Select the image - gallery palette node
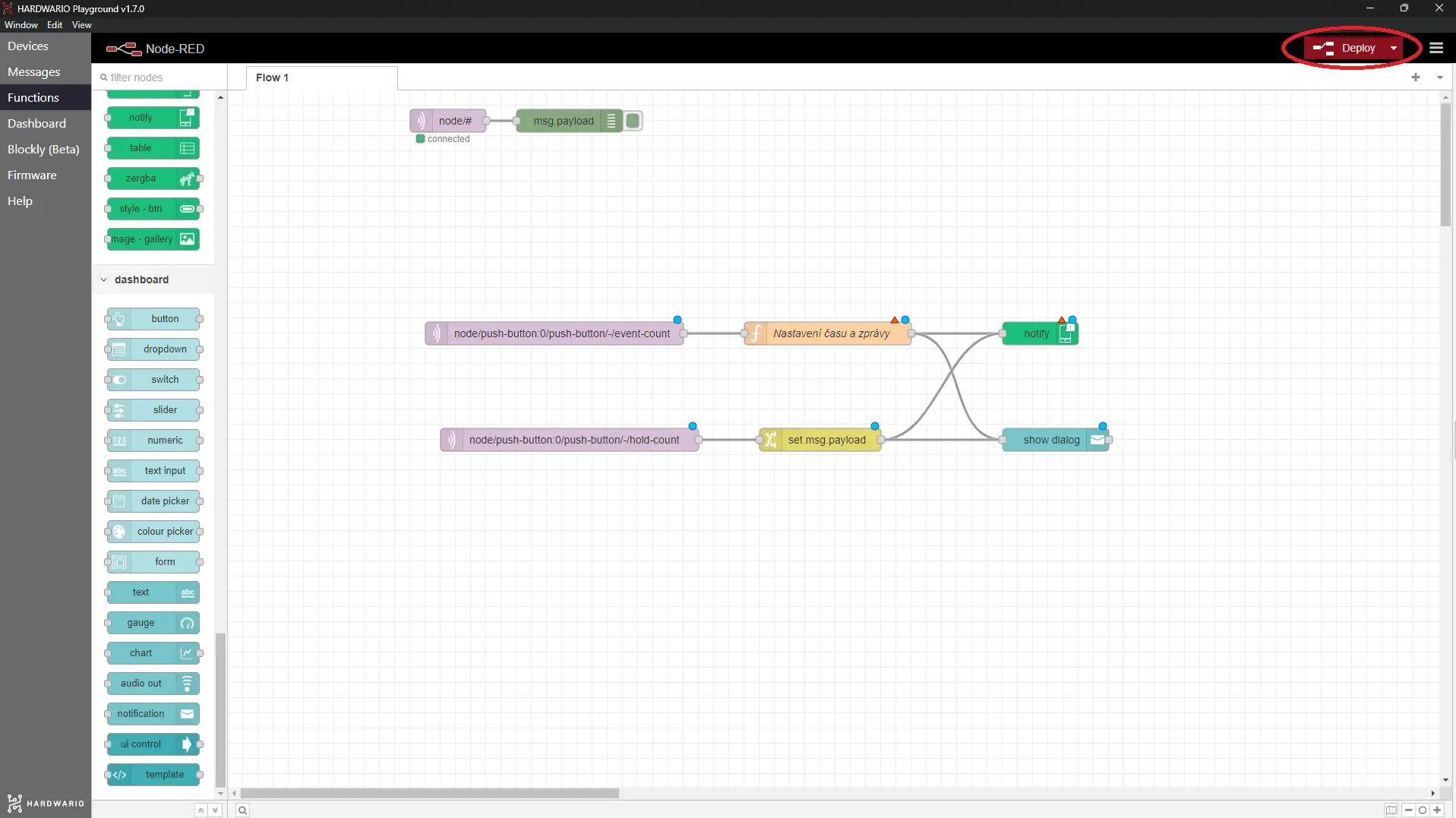1456x818 pixels. [153, 239]
